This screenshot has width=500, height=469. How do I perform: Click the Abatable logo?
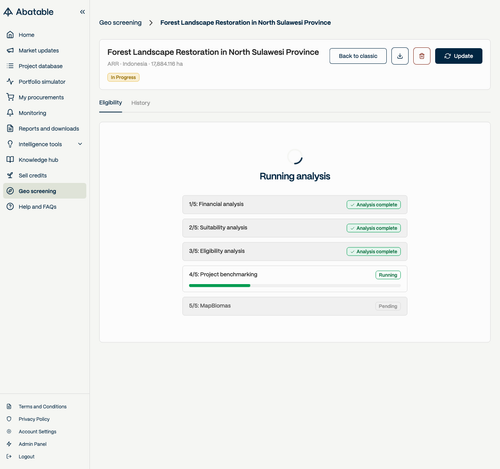[x=28, y=12]
